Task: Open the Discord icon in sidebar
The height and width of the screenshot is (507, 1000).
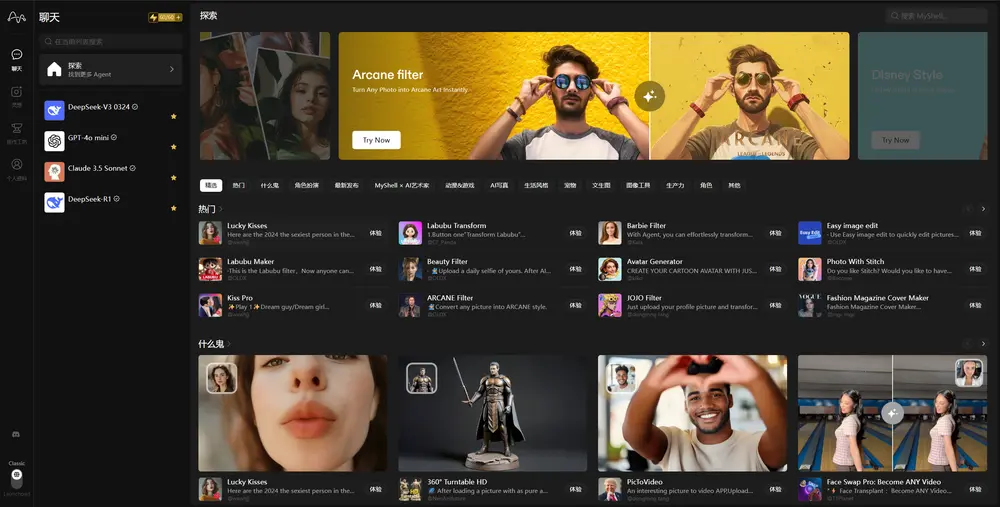Action: (x=16, y=434)
